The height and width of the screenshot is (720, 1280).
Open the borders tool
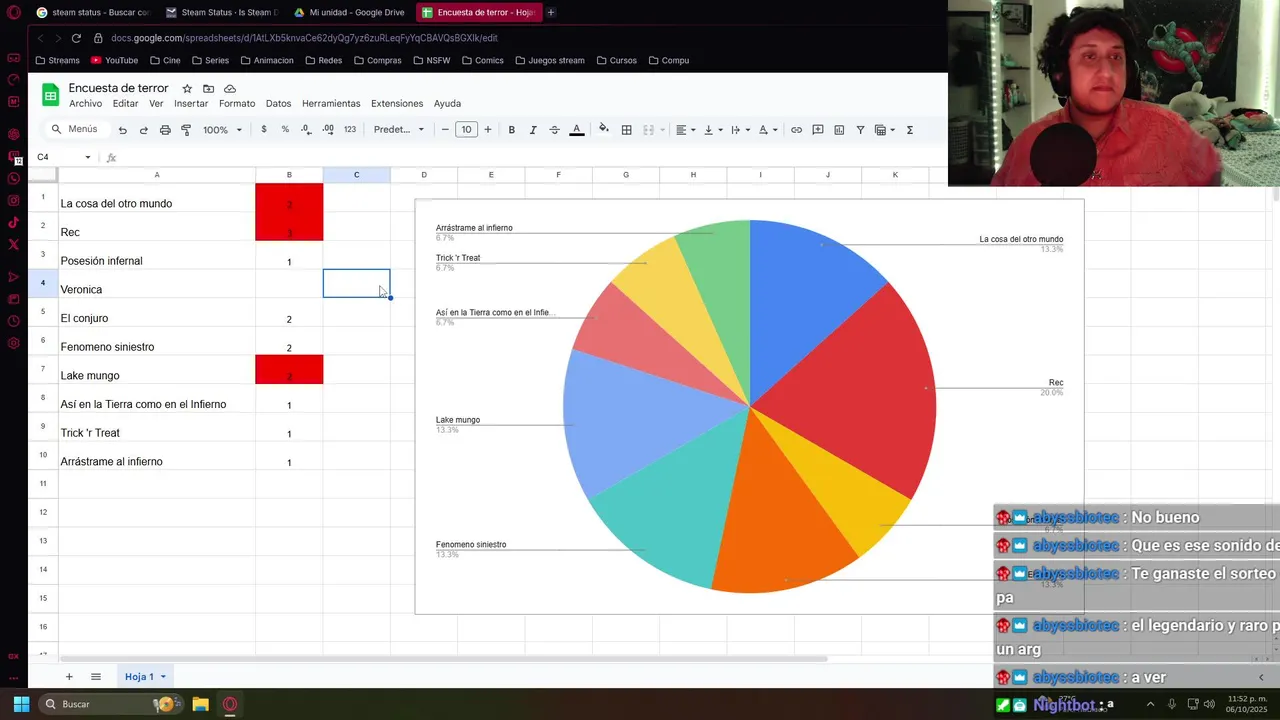point(626,130)
